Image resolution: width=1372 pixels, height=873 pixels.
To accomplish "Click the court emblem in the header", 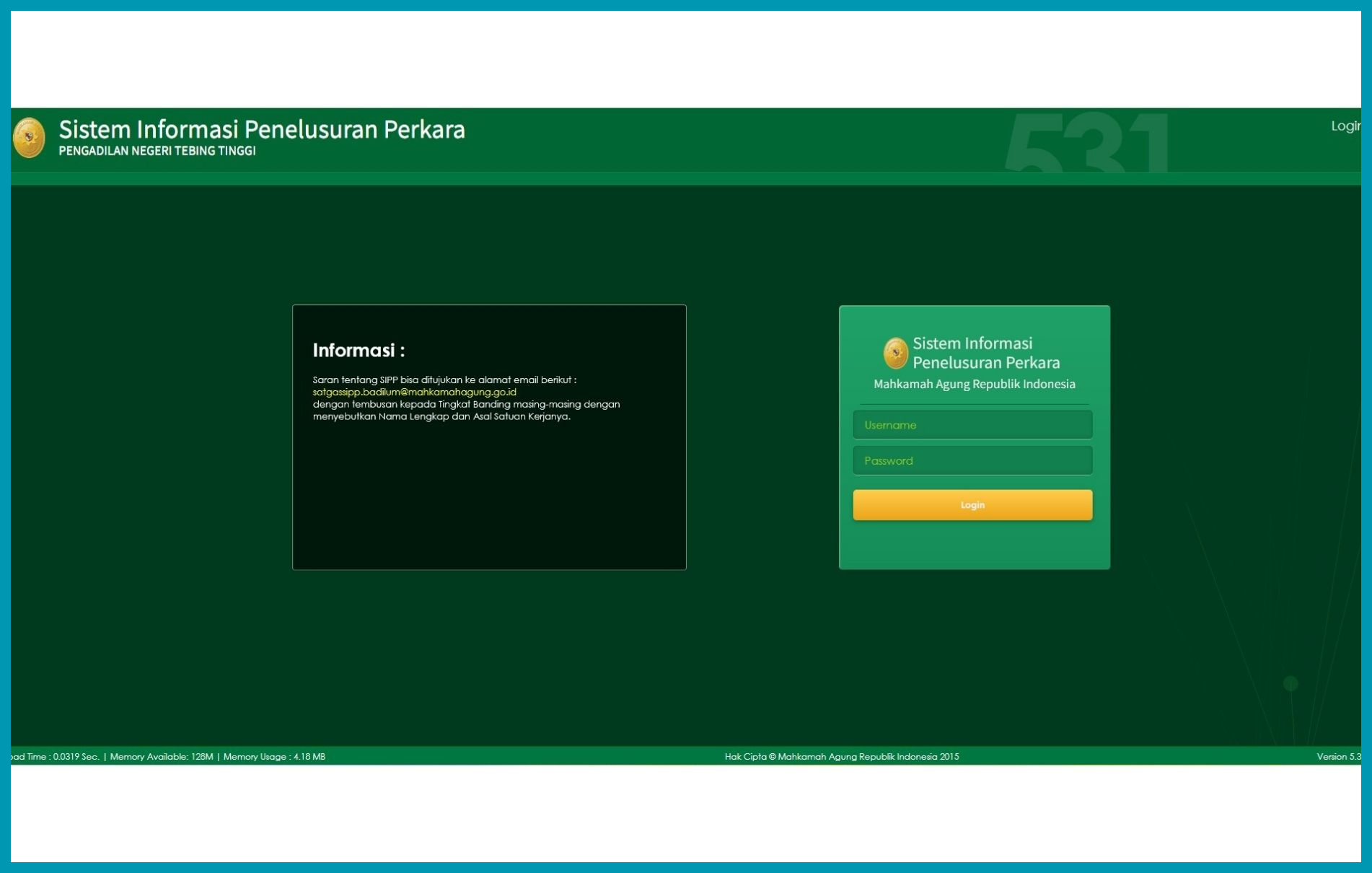I will 29,137.
